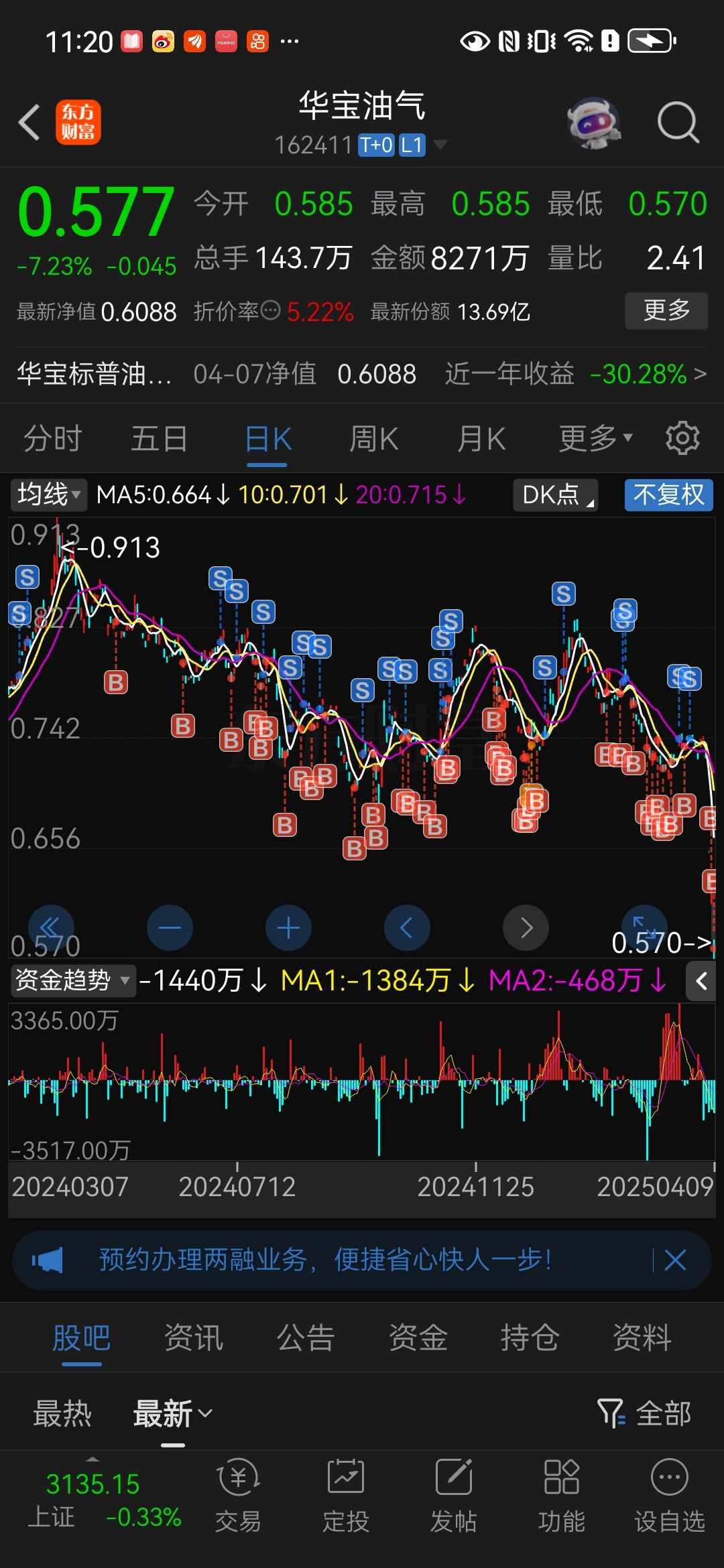The height and width of the screenshot is (1568, 724).
Task: Open 定投 in bottom bar
Action: pyautogui.click(x=346, y=1496)
